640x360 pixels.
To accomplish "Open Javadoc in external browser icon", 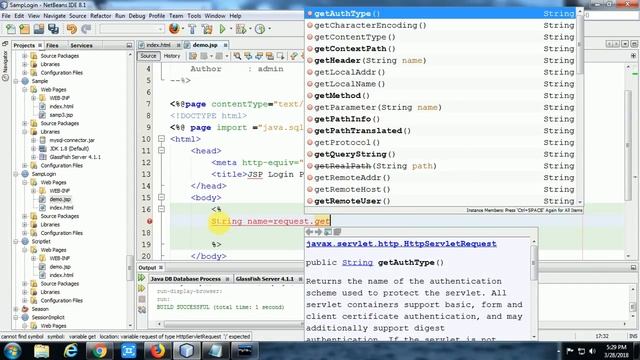I will point(328,232).
